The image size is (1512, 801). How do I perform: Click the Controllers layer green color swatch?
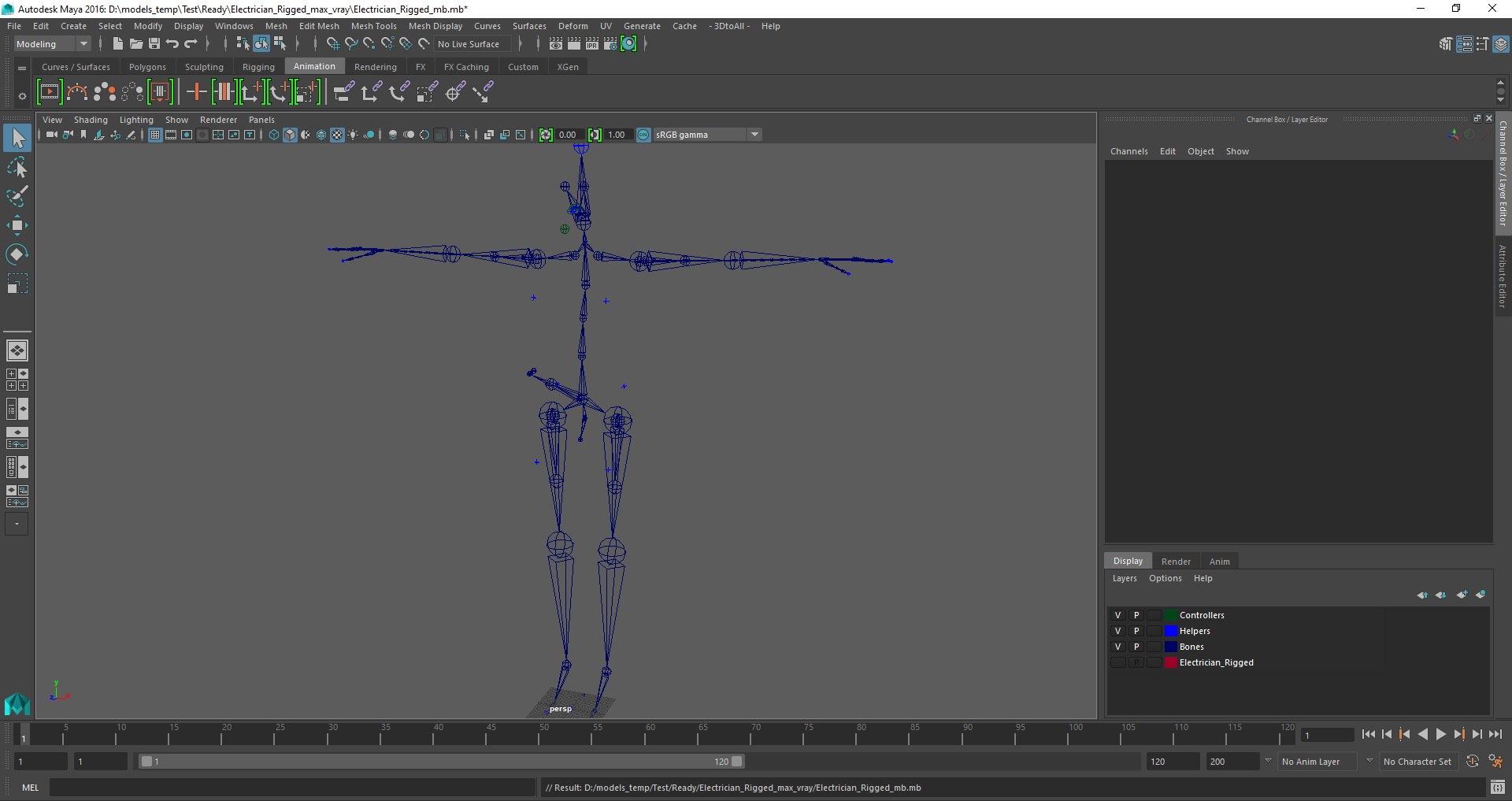tap(1171, 615)
